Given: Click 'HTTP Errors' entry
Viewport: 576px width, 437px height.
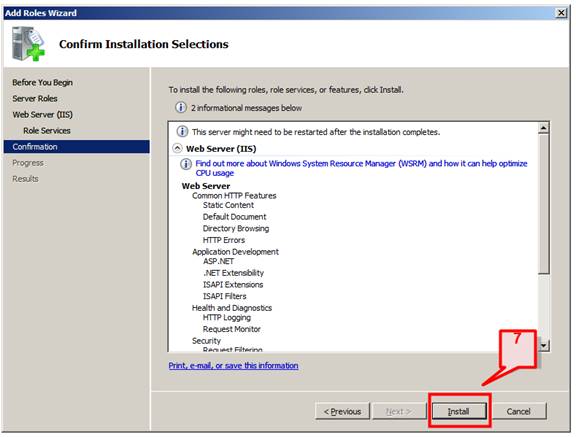Looking at the screenshot, I should 224,240.
